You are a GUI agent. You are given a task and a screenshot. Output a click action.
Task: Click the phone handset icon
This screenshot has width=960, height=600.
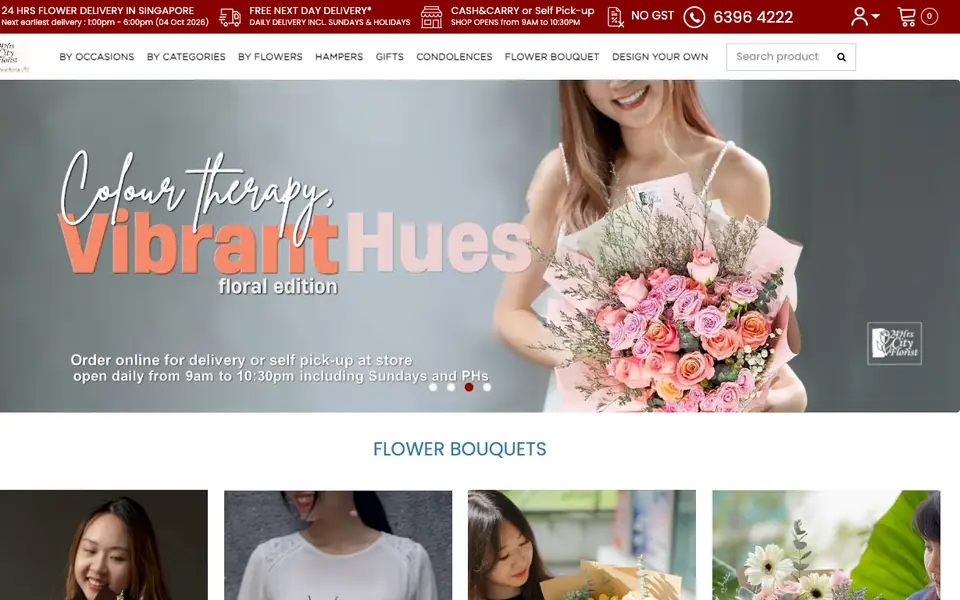tap(694, 17)
